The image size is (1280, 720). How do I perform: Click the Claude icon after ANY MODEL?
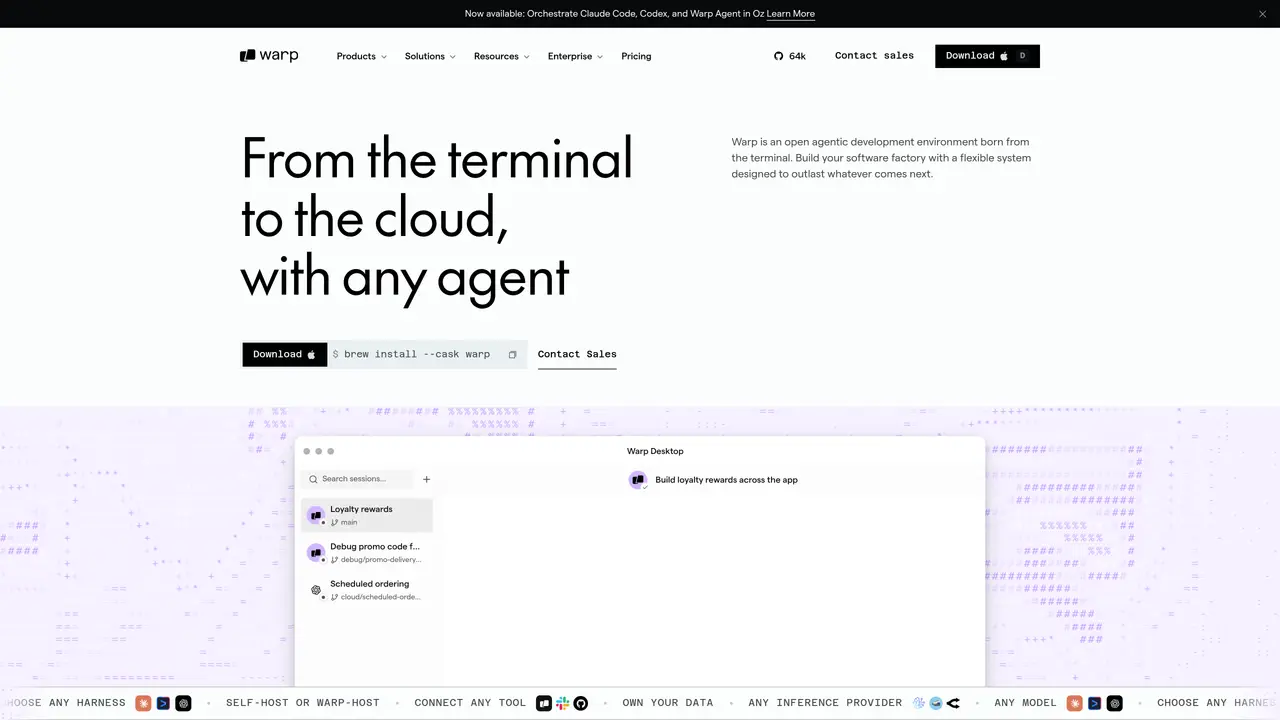tap(1074, 703)
